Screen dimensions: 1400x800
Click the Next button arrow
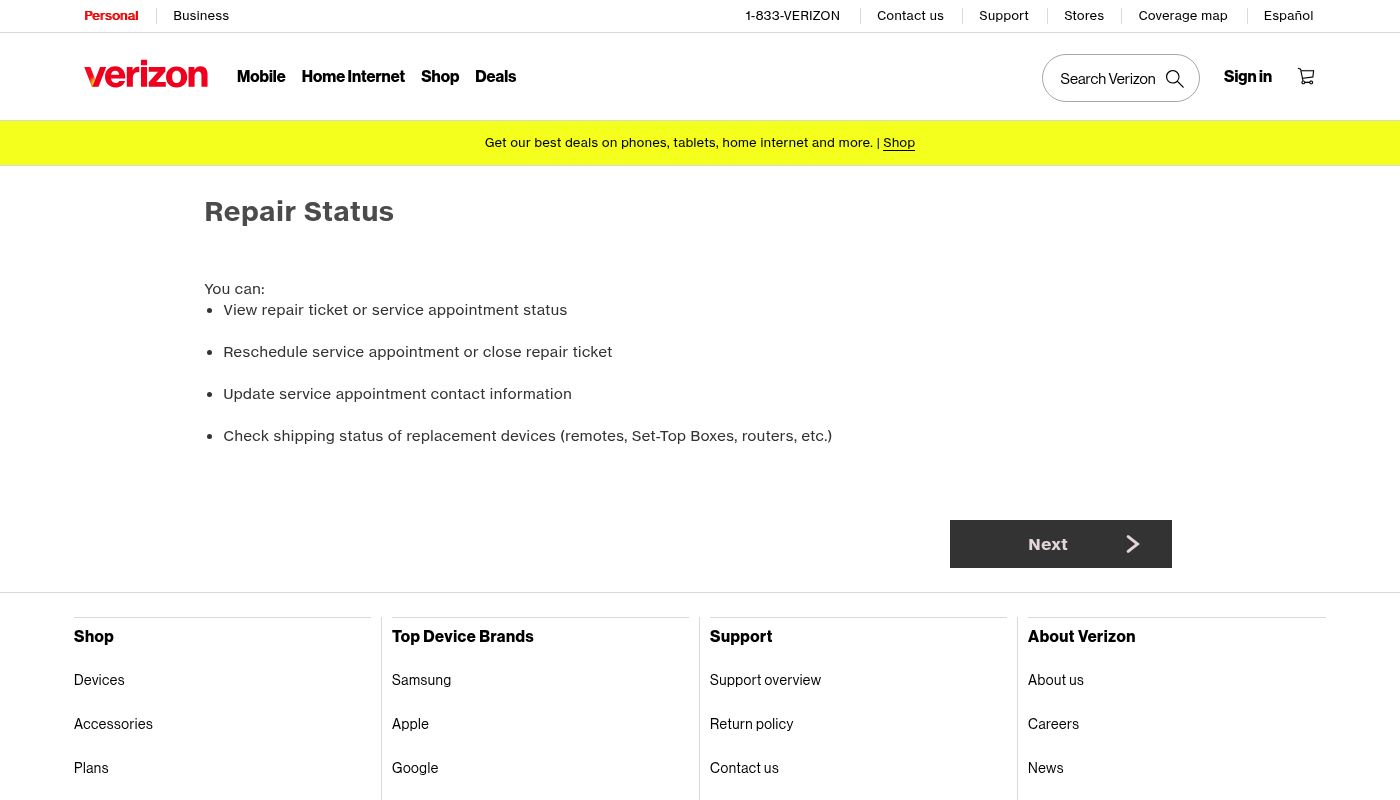coord(1132,544)
